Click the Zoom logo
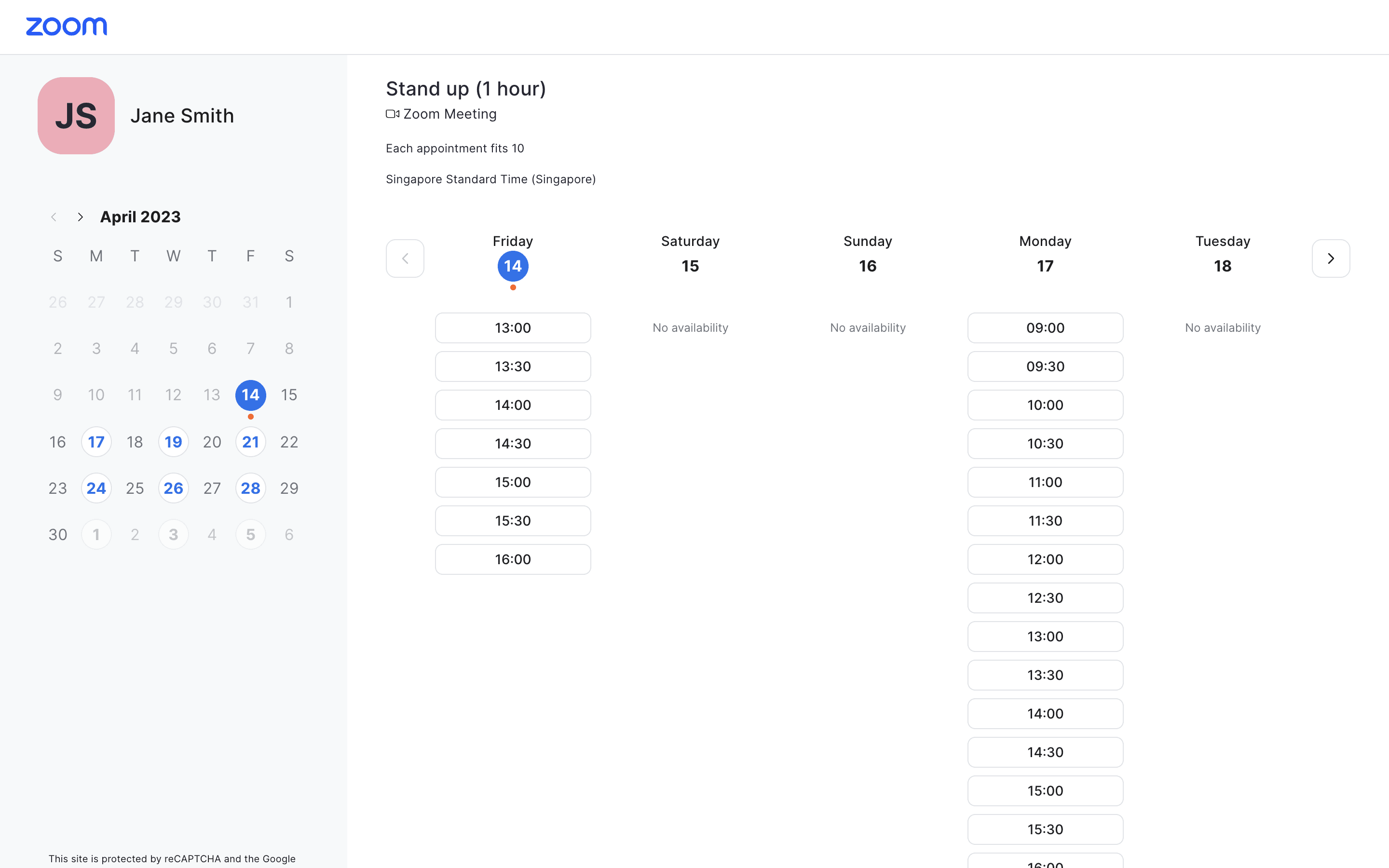 (66, 27)
